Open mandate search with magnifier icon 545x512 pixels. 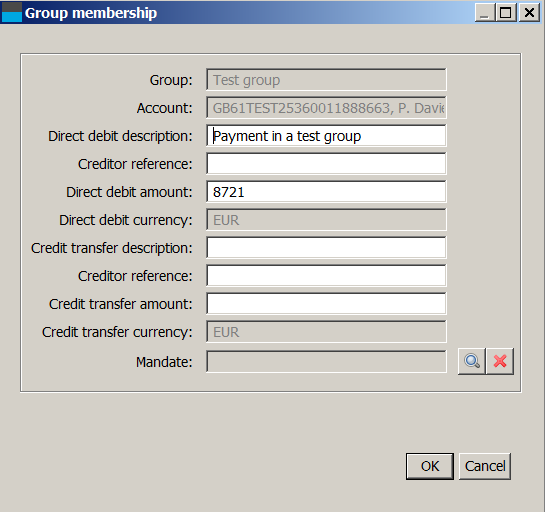tap(472, 361)
